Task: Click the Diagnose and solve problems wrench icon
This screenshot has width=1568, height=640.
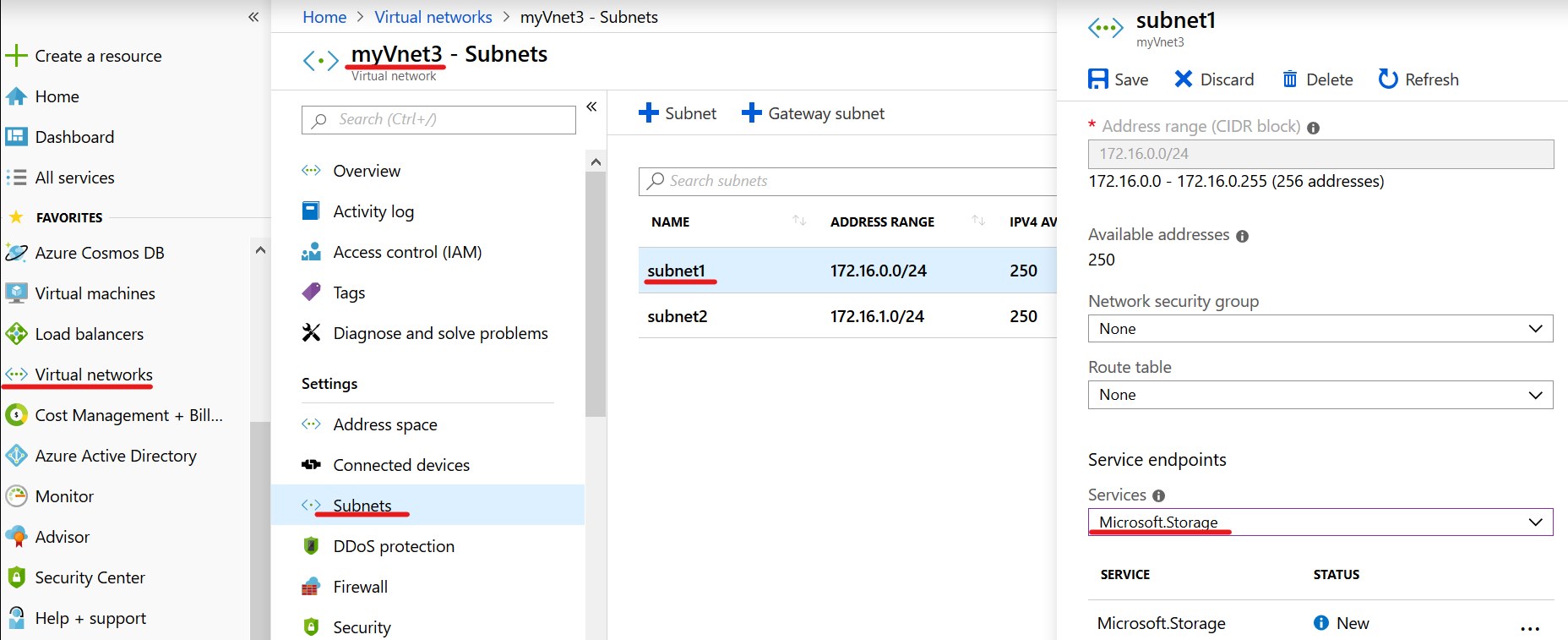Action: (311, 332)
